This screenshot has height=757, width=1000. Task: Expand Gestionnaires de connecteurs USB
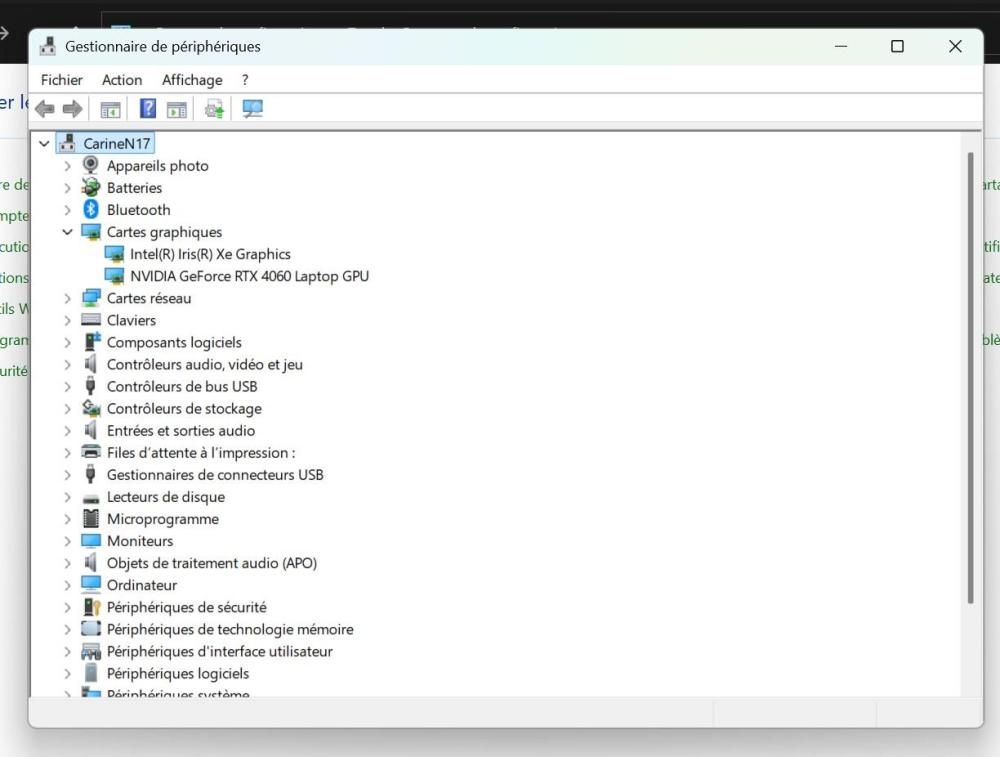68,474
